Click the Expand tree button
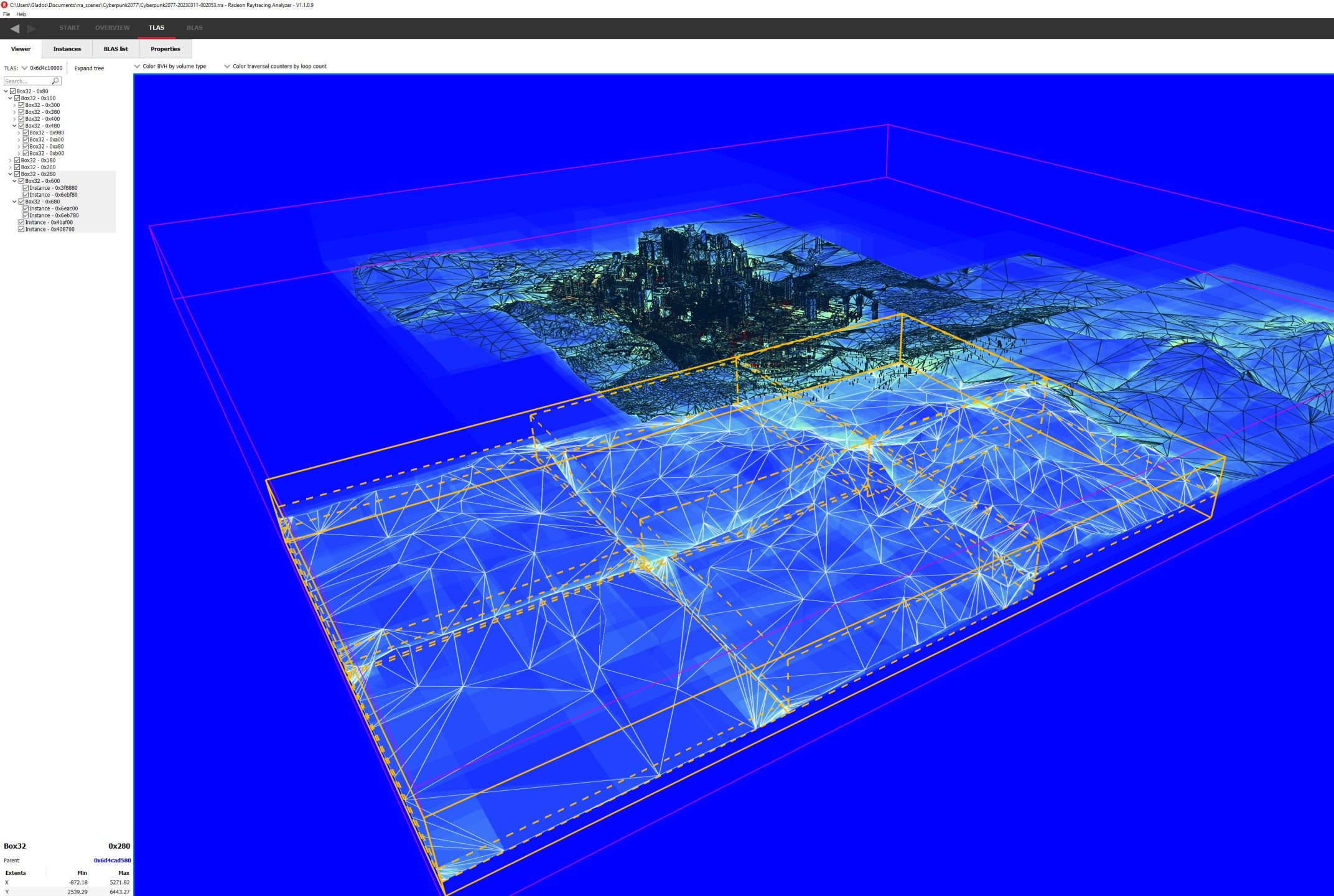This screenshot has width=1334, height=896. [x=89, y=68]
